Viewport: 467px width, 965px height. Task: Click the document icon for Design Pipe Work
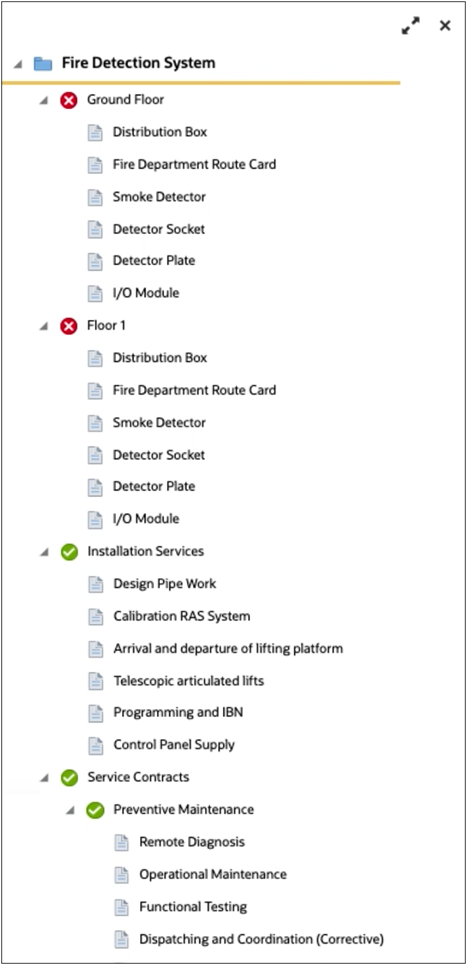coord(95,584)
